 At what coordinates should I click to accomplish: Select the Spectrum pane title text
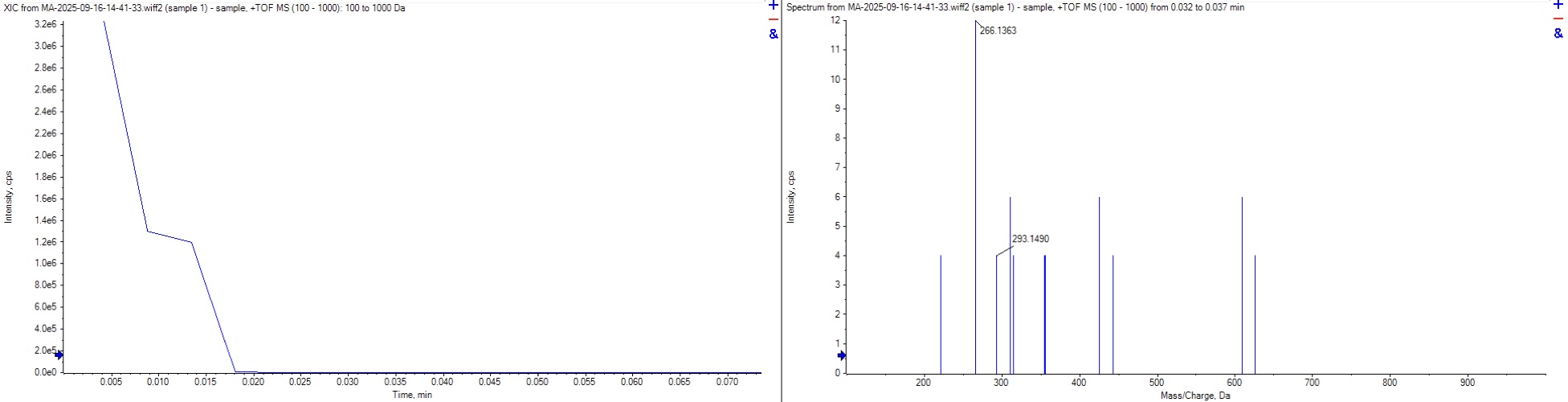1015,7
